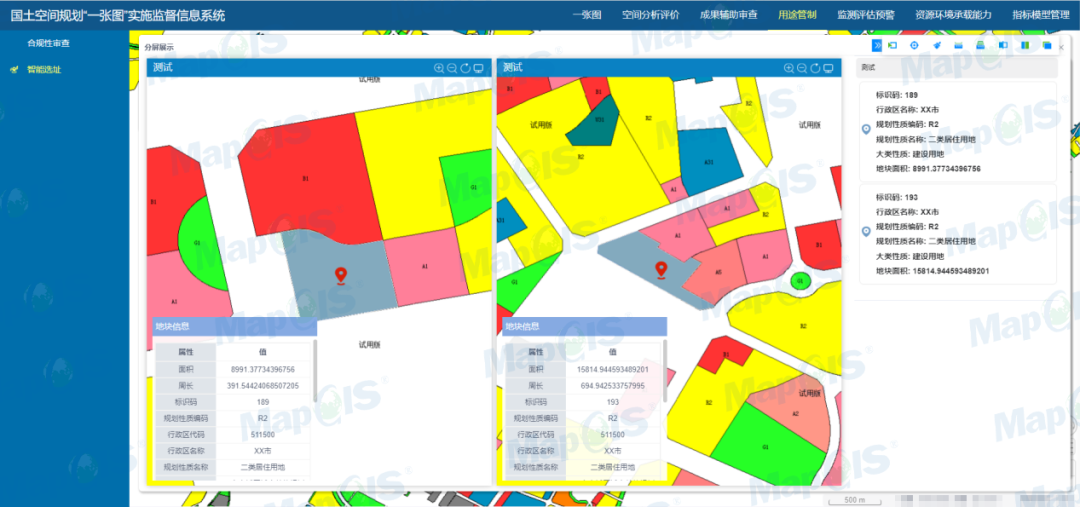Click the overlapping squares layer icon
The image size is (1080, 507).
click(x=1047, y=45)
